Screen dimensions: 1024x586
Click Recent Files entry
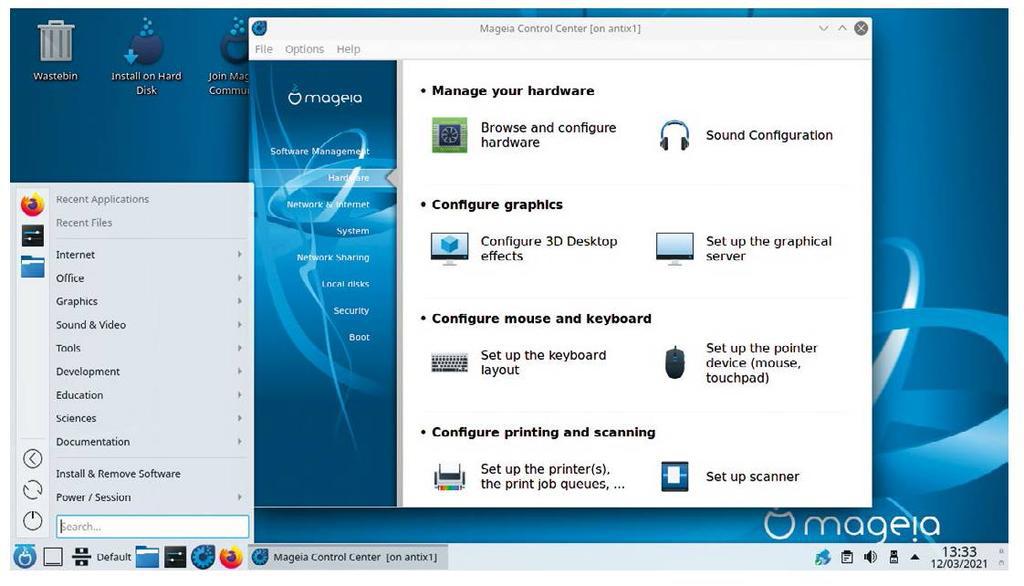click(84, 223)
